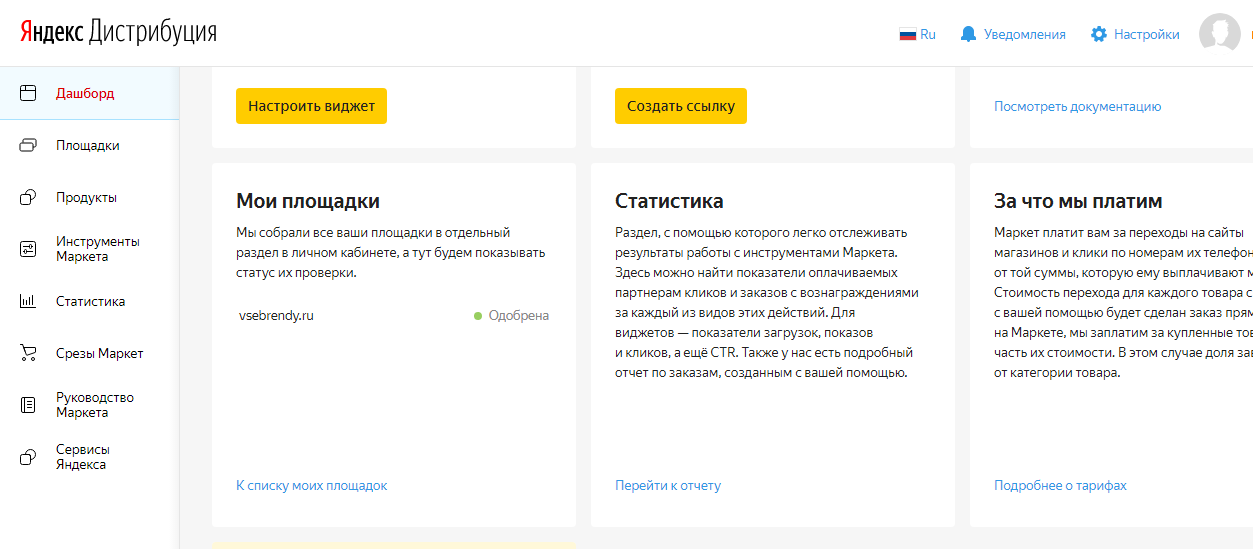Viewport: 1253px width, 549px height.
Task: Click the Продукты sidebar icon
Action: pyautogui.click(x=28, y=197)
